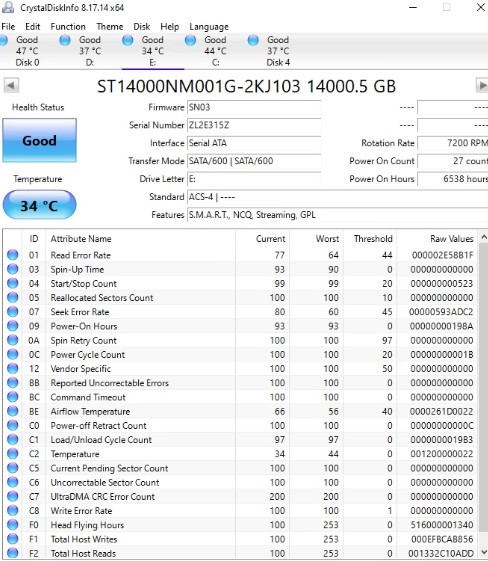Image resolution: width=488 pixels, height=561 pixels.
Task: Click status orb for Airflow Temperature
Action: pyautogui.click(x=13, y=411)
